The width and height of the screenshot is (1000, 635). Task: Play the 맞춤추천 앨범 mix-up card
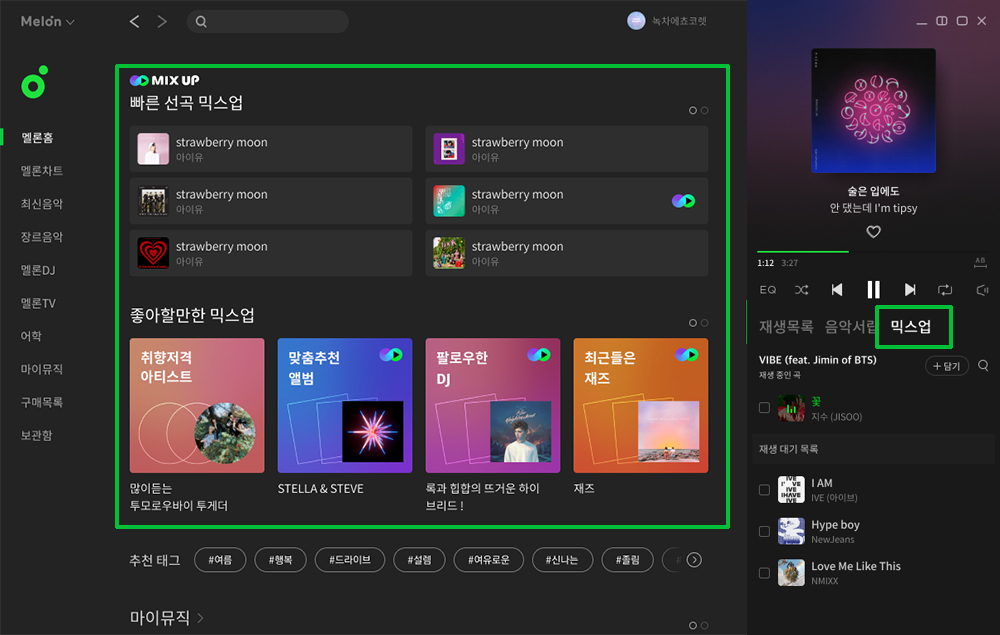pyautogui.click(x=391, y=355)
